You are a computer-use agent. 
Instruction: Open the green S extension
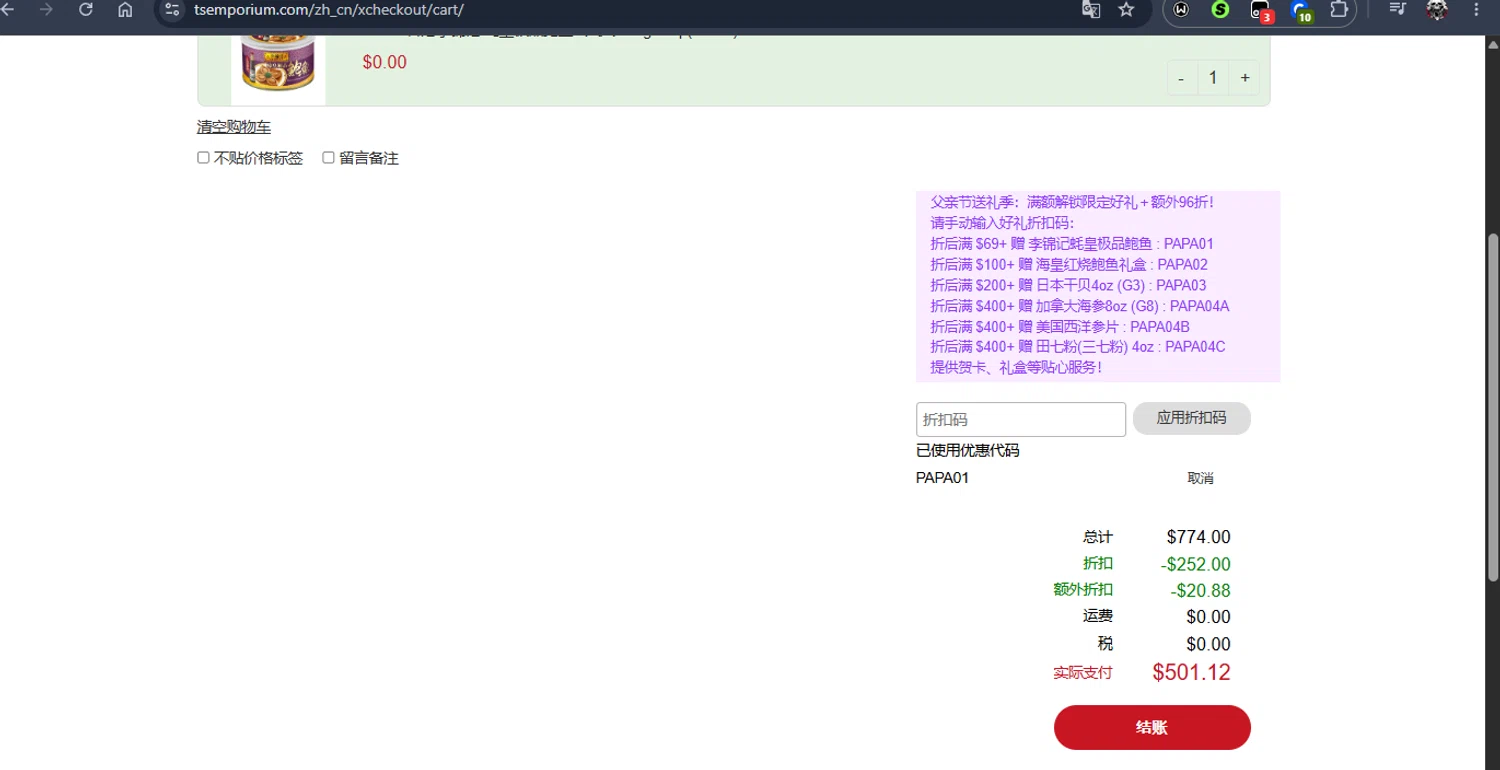tap(1220, 9)
